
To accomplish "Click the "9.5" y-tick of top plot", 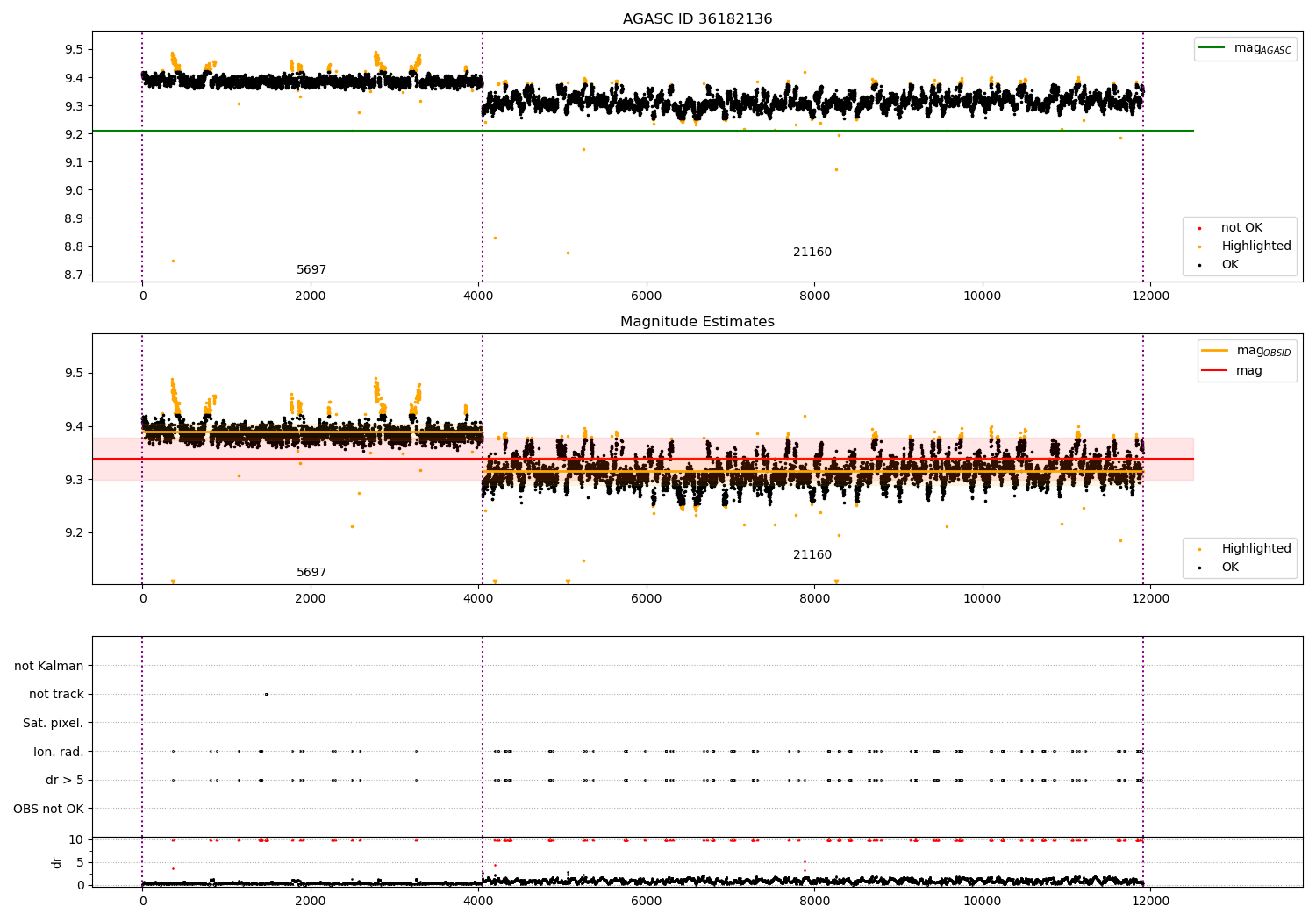I will pos(75,50).
